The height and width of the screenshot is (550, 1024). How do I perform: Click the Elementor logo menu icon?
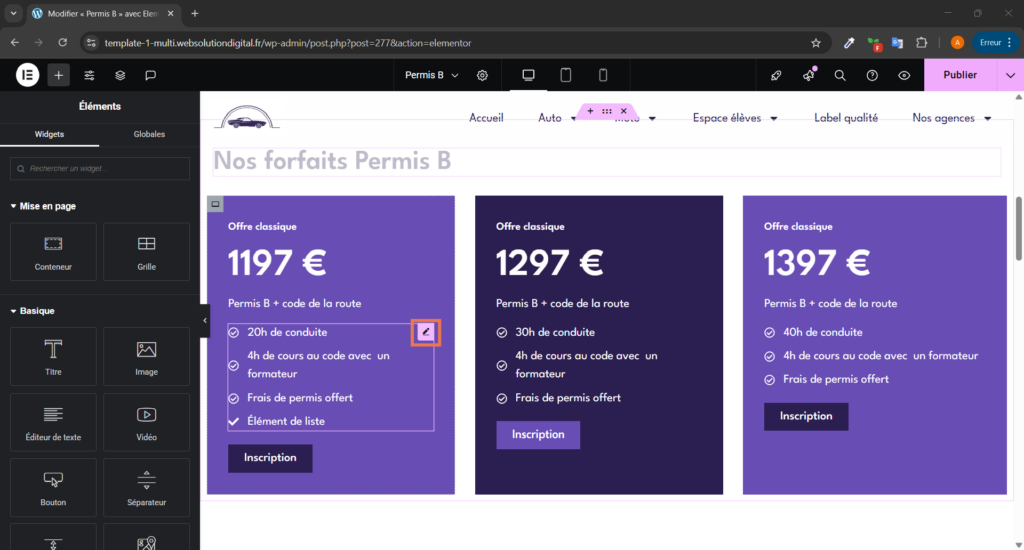pyautogui.click(x=27, y=75)
